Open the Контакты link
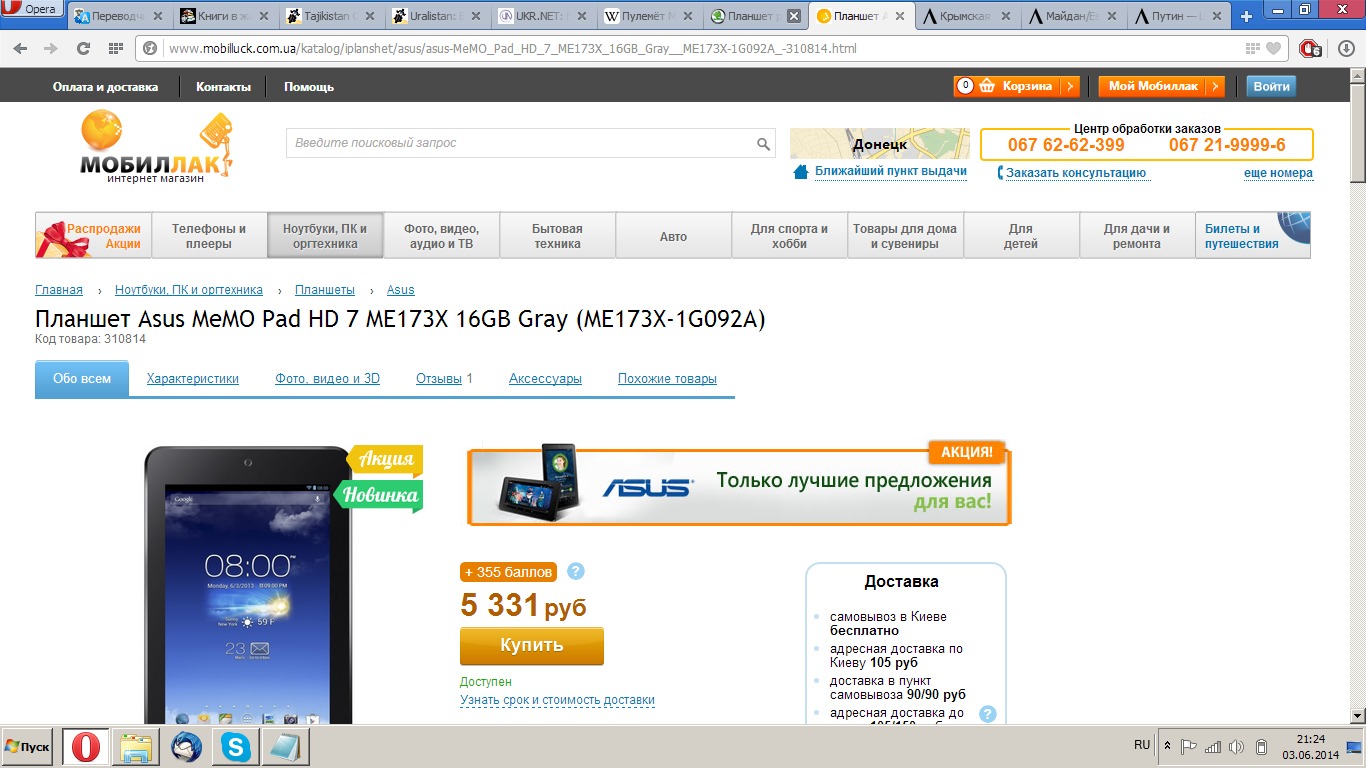The width and height of the screenshot is (1366, 768). 223,87
